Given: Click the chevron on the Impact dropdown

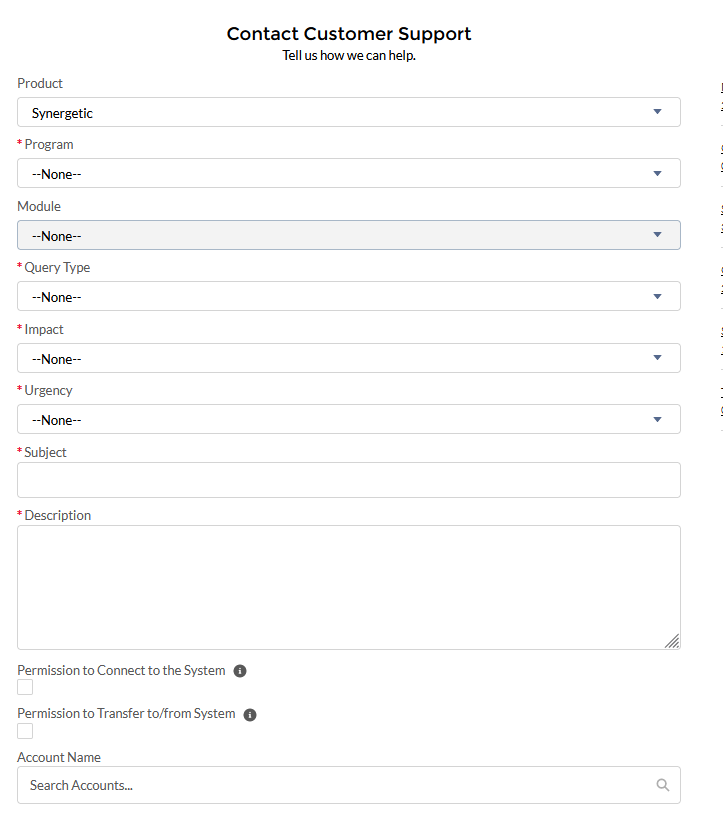Looking at the screenshot, I should tap(658, 358).
